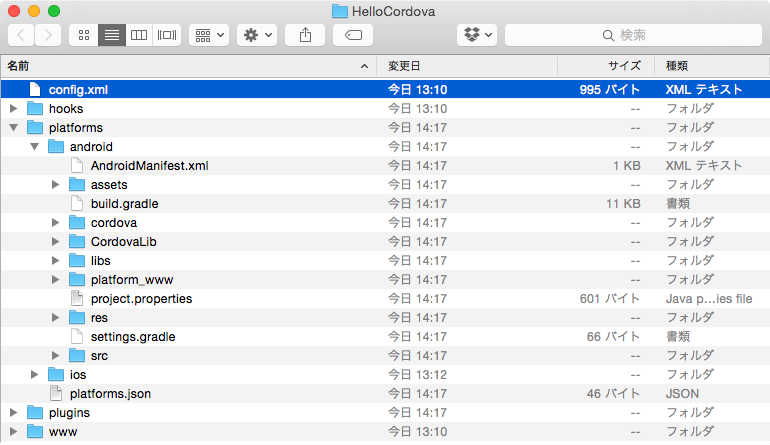
Task: Open the item arrangement dropdown
Action: 210,35
